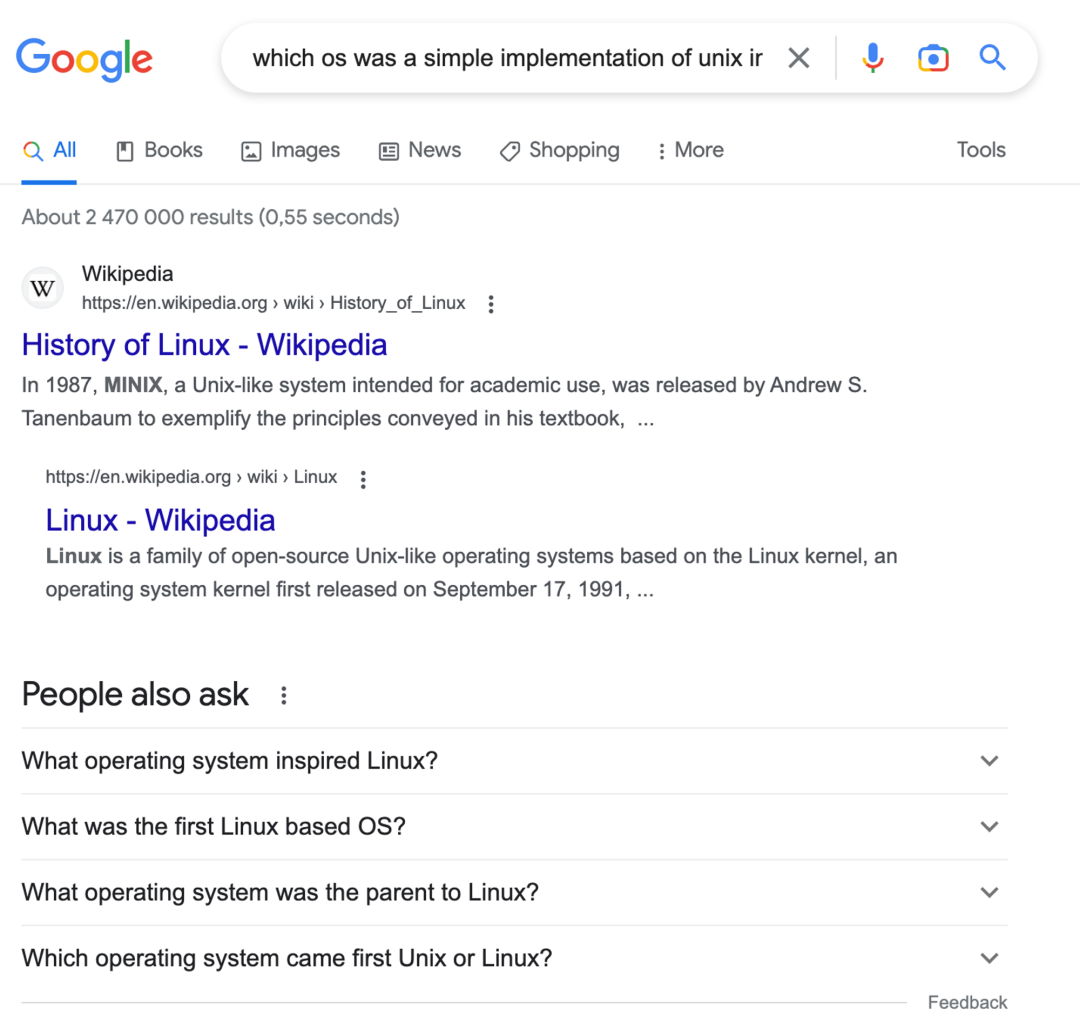Switch to the Images tab
The image size is (1080, 1023).
coord(290,150)
